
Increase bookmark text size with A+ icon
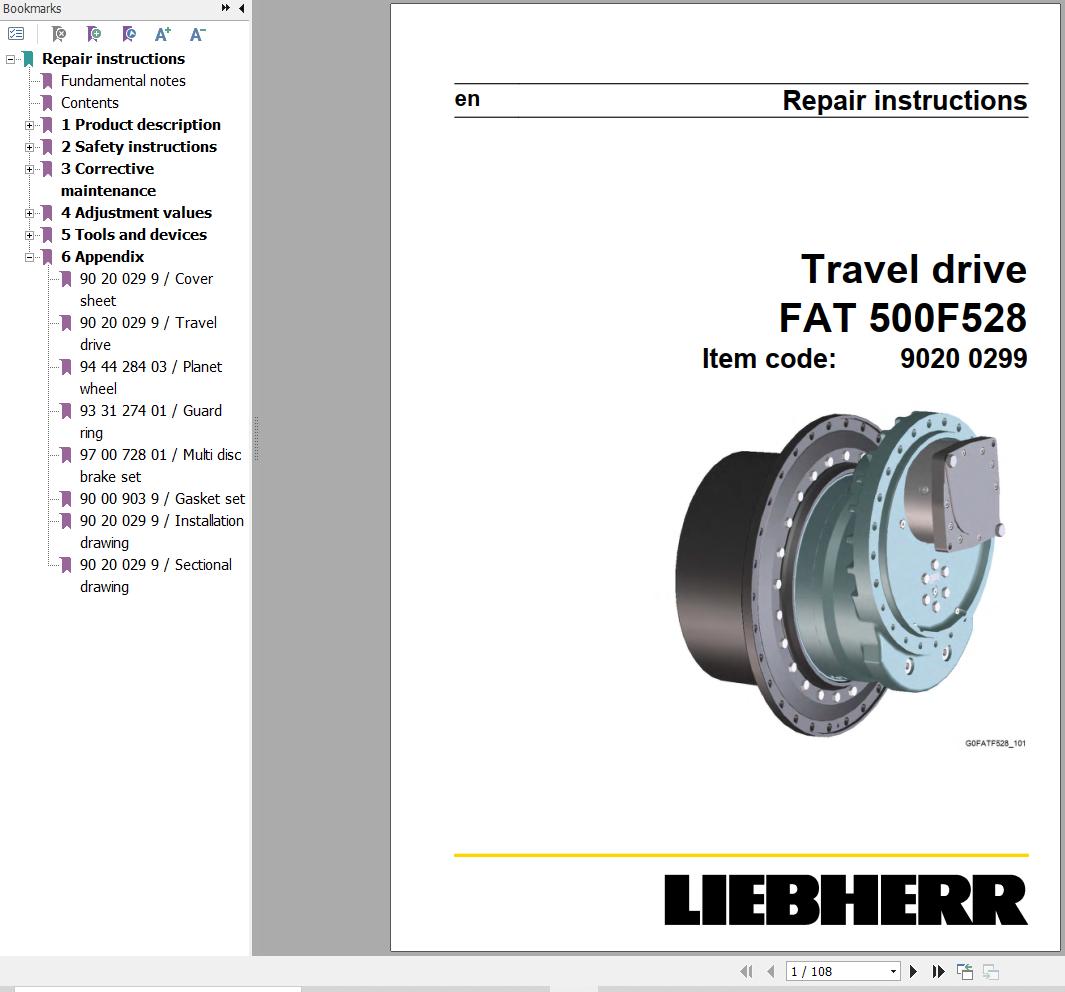coord(163,34)
